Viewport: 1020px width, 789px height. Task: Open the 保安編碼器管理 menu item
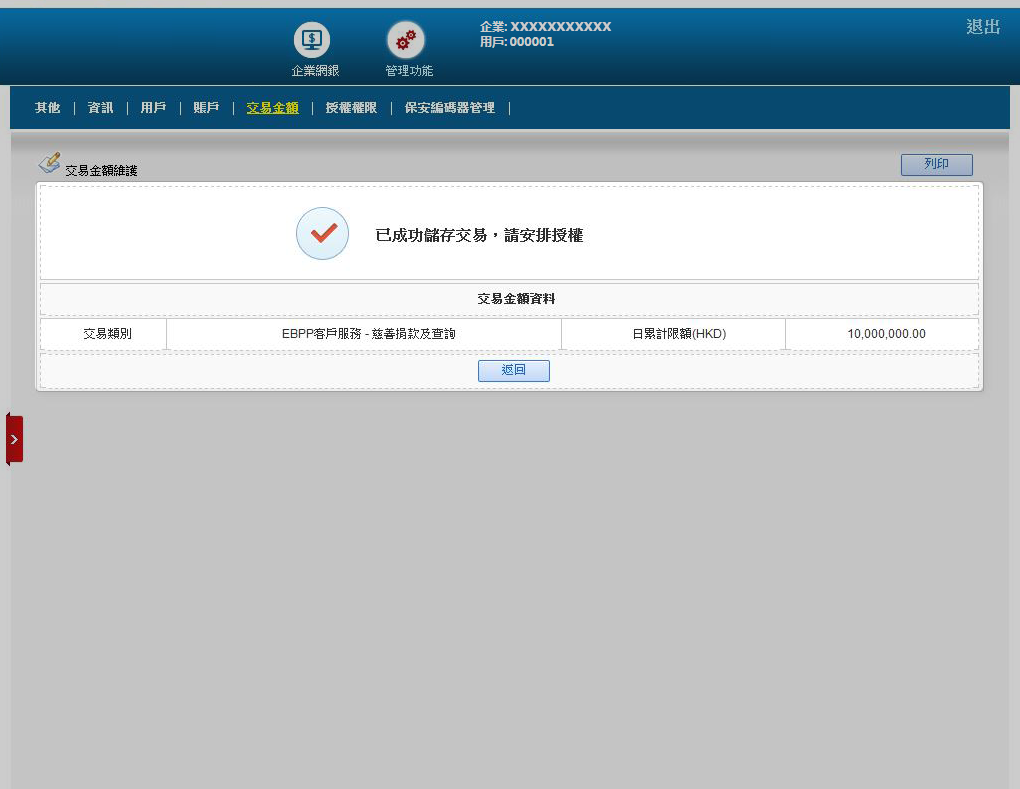[x=449, y=108]
